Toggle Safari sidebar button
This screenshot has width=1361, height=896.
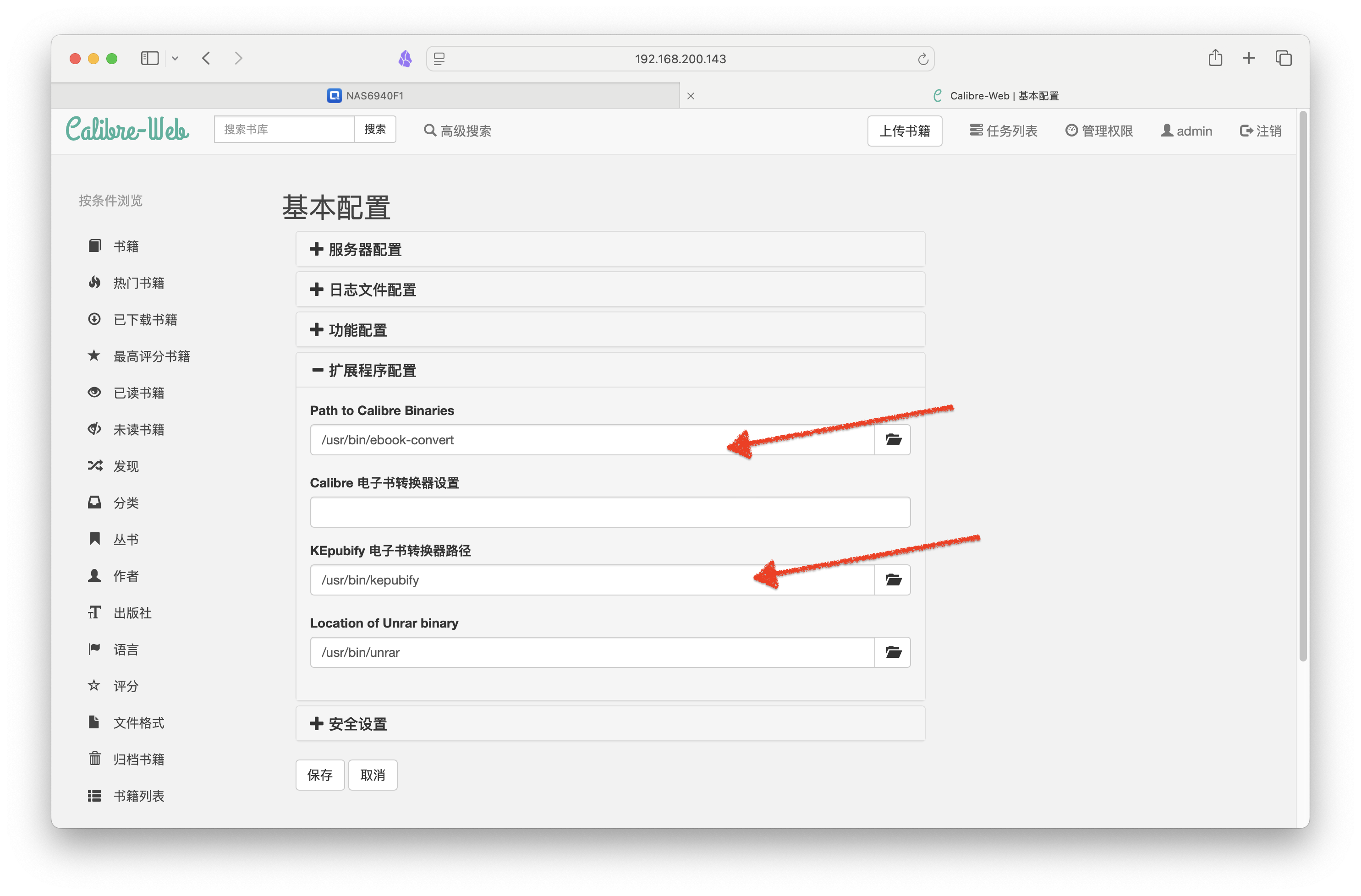(x=150, y=58)
